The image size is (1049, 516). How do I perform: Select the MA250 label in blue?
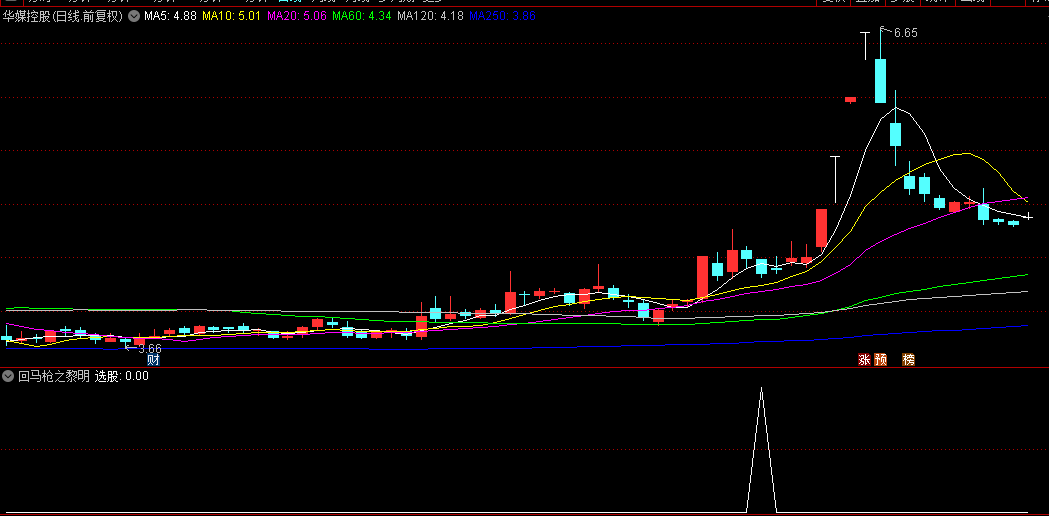(x=502, y=17)
